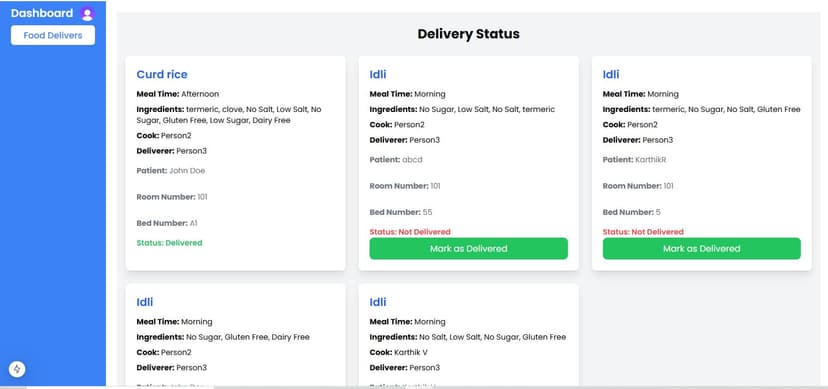Click Curd rice card ingredients list
The height and width of the screenshot is (389, 828).
point(229,115)
